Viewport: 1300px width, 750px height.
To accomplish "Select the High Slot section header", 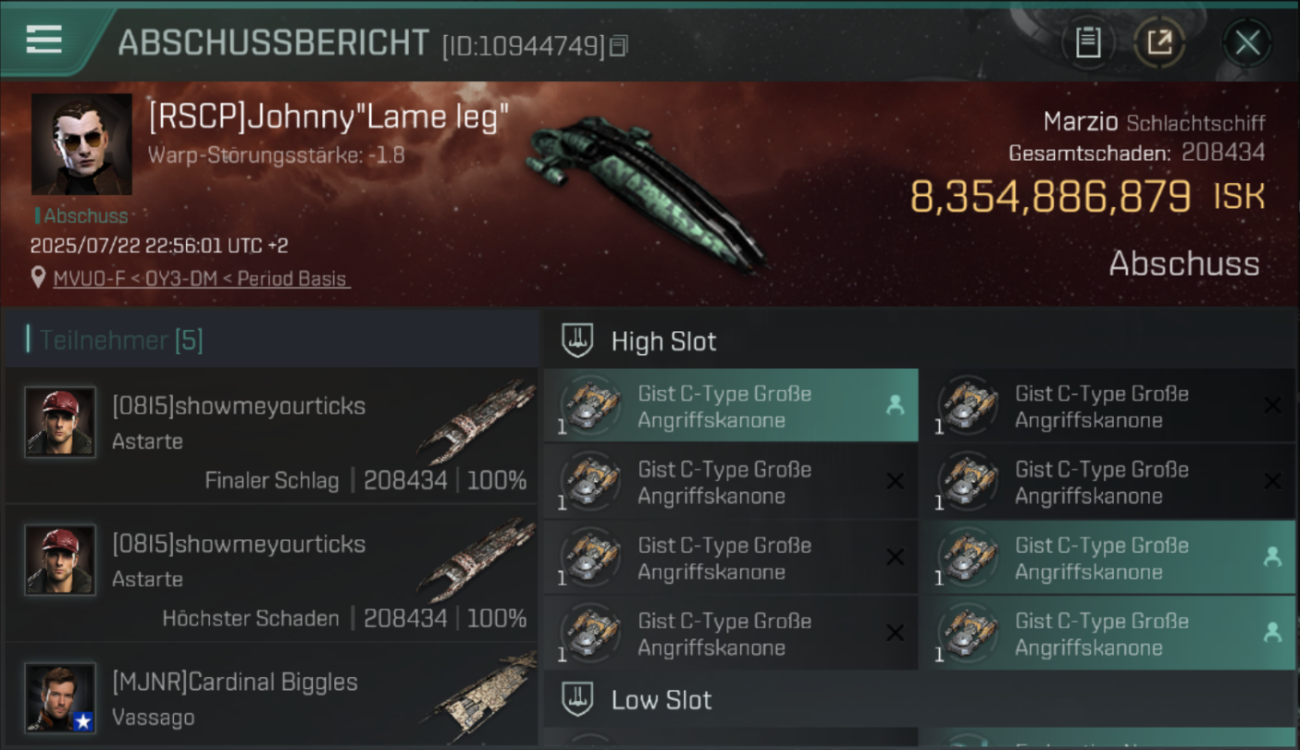I will coord(921,341).
